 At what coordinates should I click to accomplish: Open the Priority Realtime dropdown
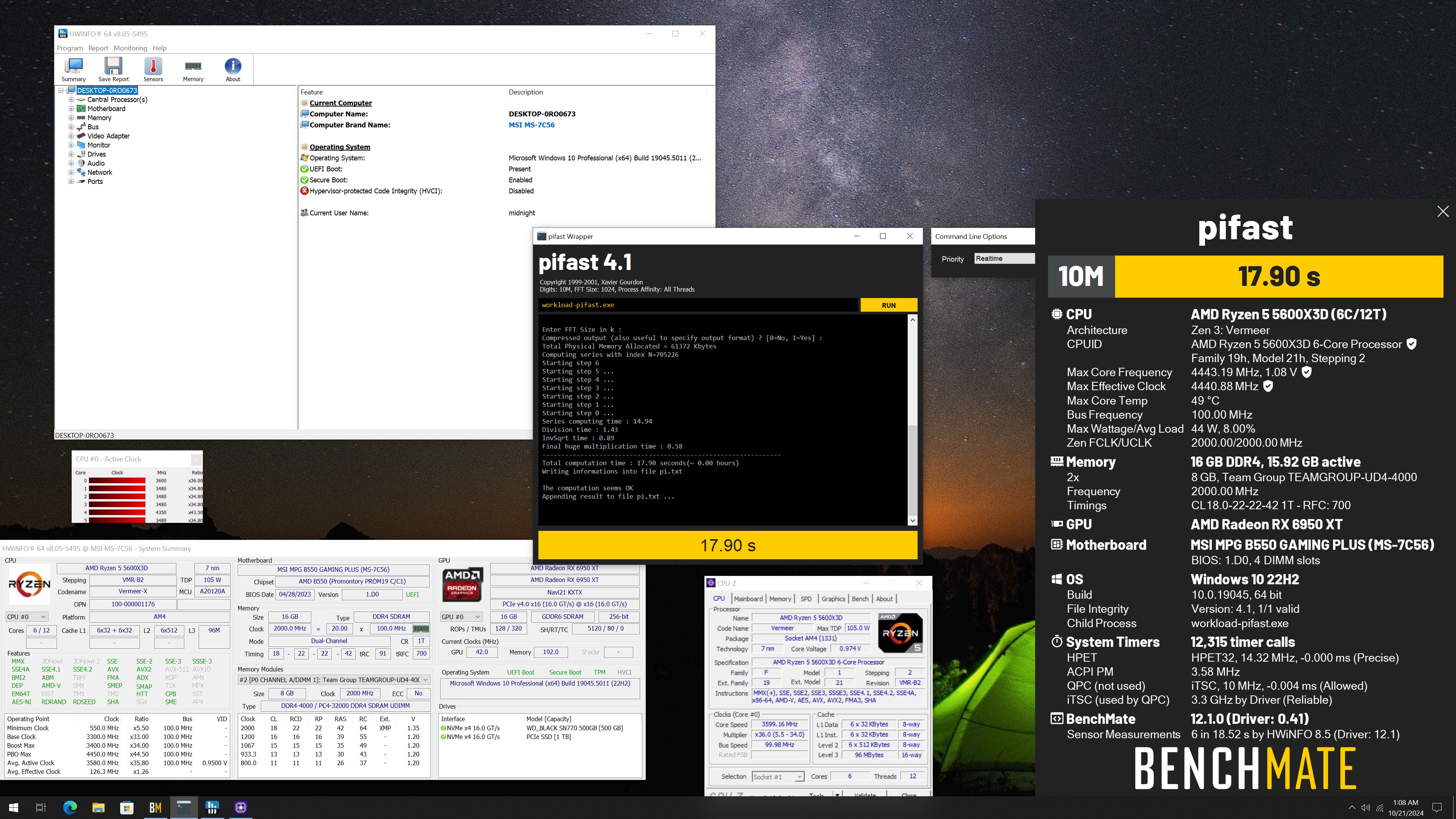click(1004, 258)
